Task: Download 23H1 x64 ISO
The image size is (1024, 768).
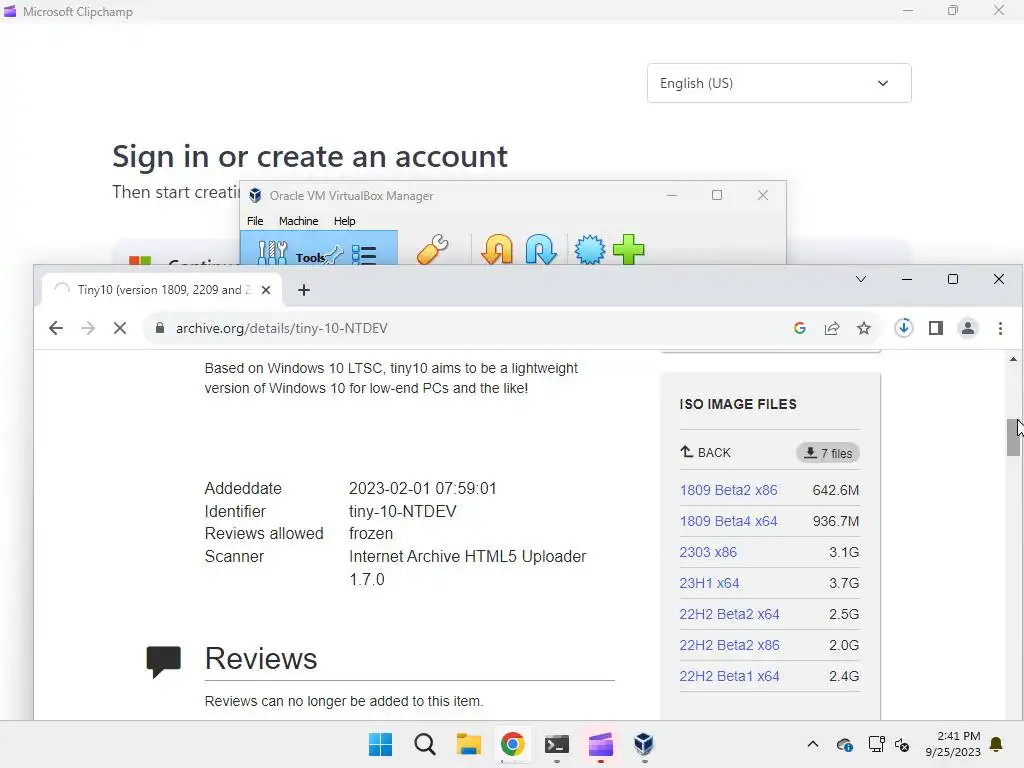Action: pyautogui.click(x=709, y=583)
